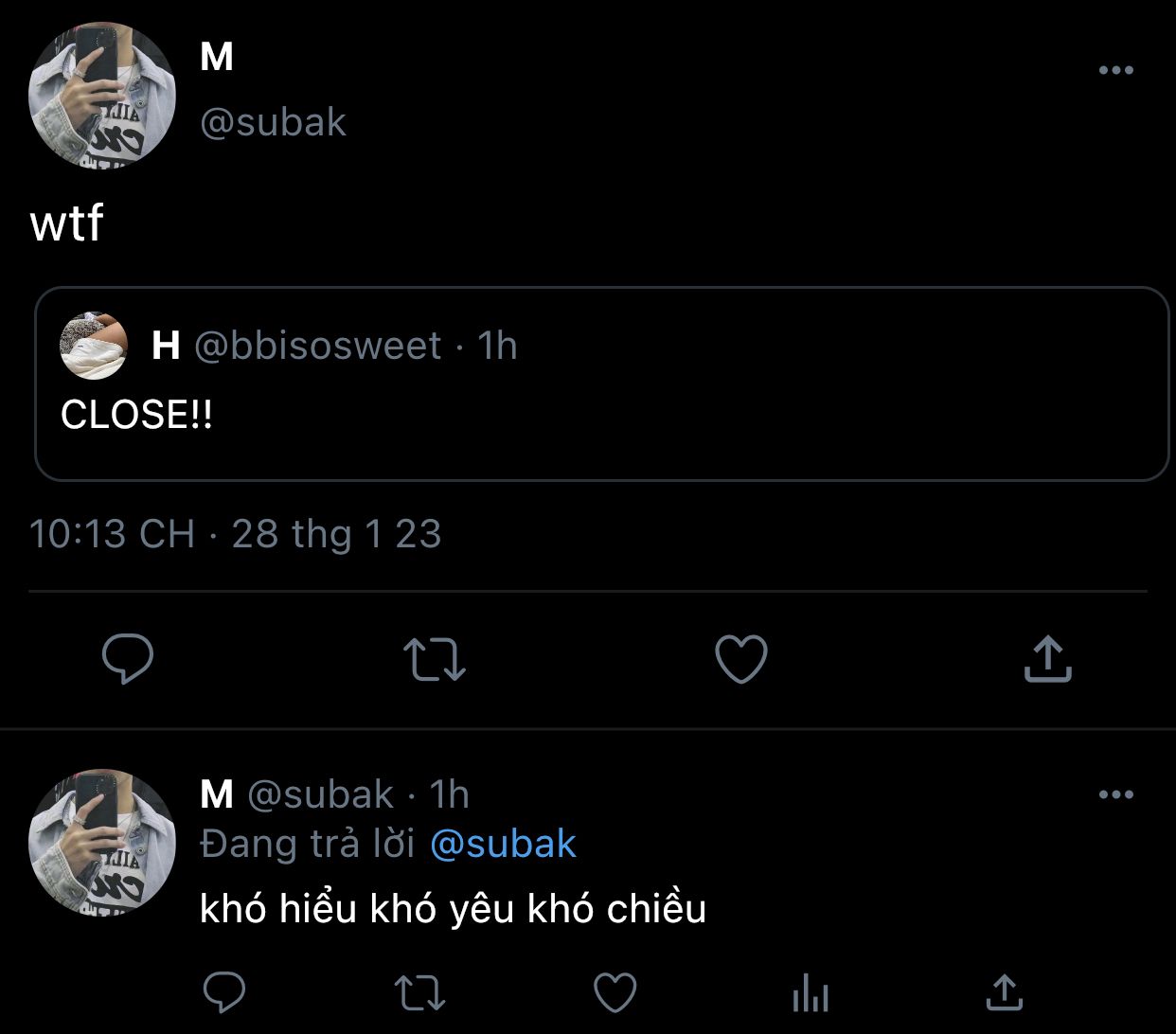Image resolution: width=1176 pixels, height=1034 pixels.
Task: View analytics for the reply tweet
Action: [x=810, y=994]
